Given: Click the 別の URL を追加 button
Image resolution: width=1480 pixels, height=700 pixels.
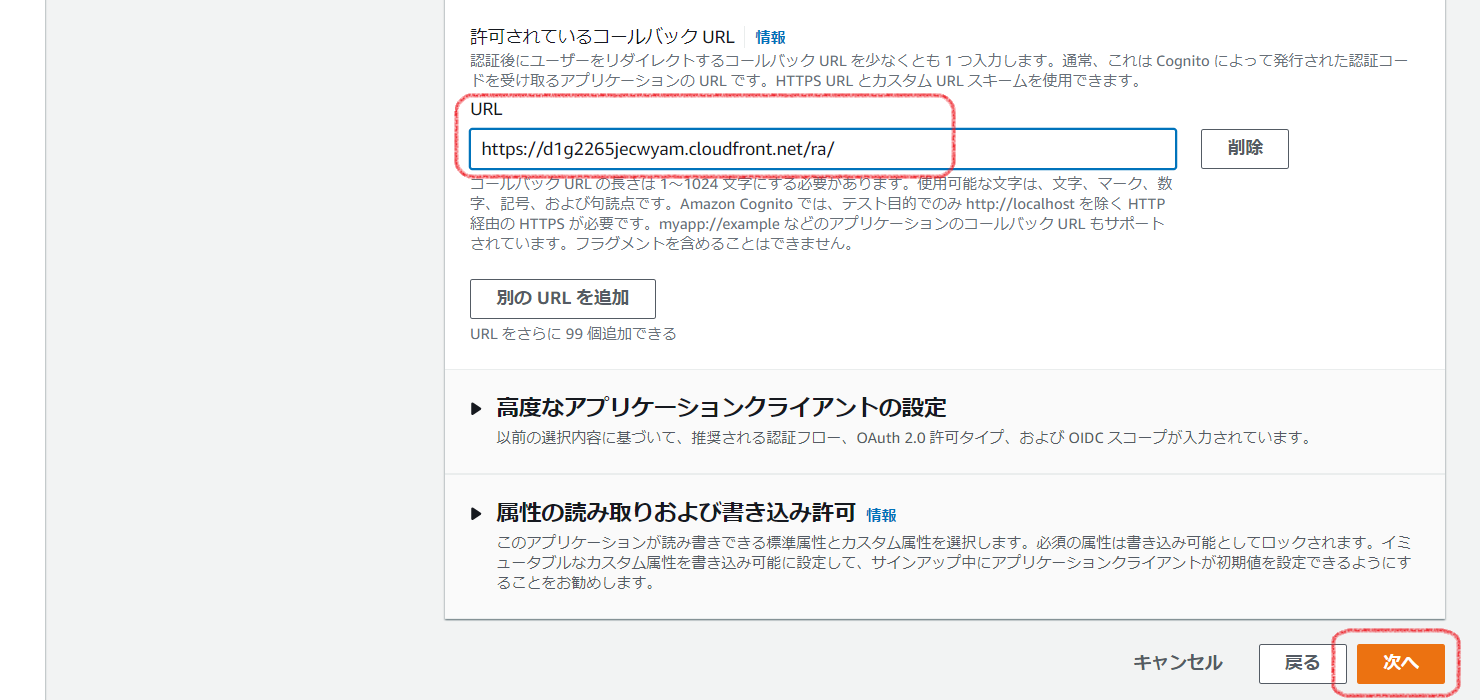Looking at the screenshot, I should (x=562, y=298).
